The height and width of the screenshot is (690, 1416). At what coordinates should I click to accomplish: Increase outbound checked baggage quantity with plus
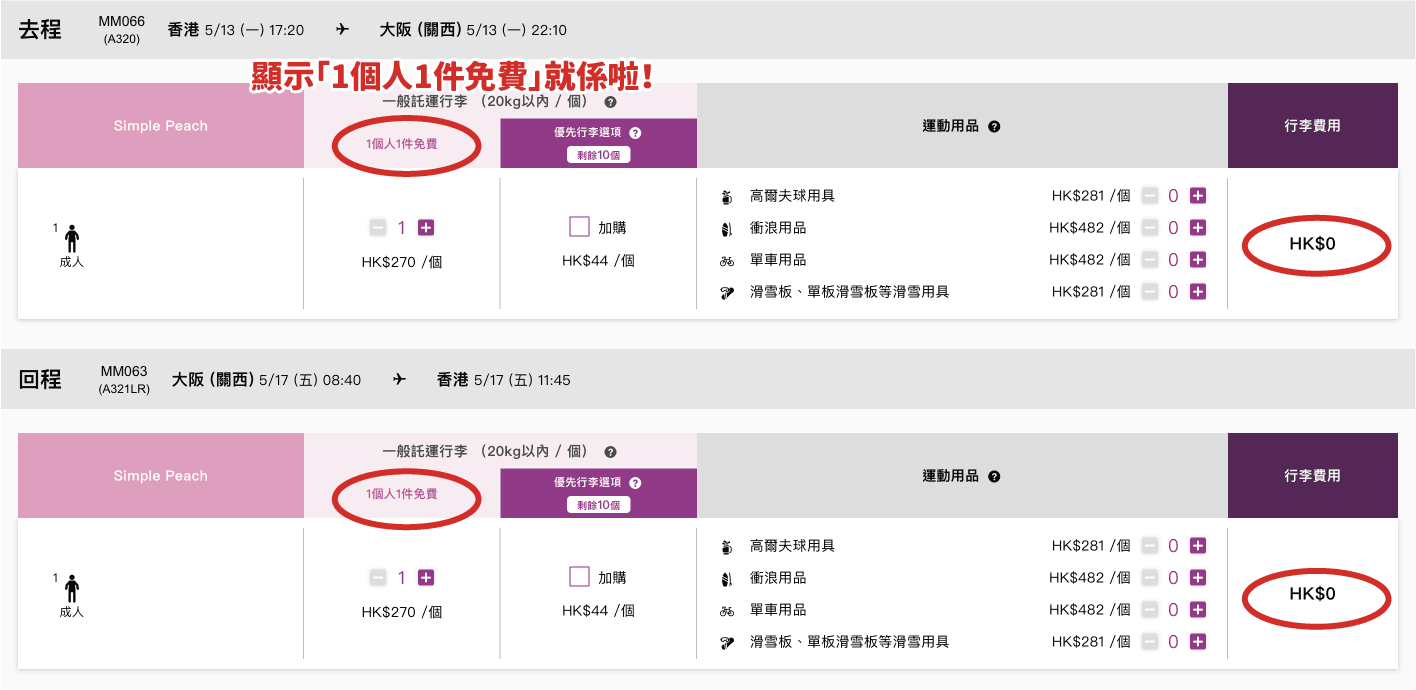coord(426,228)
